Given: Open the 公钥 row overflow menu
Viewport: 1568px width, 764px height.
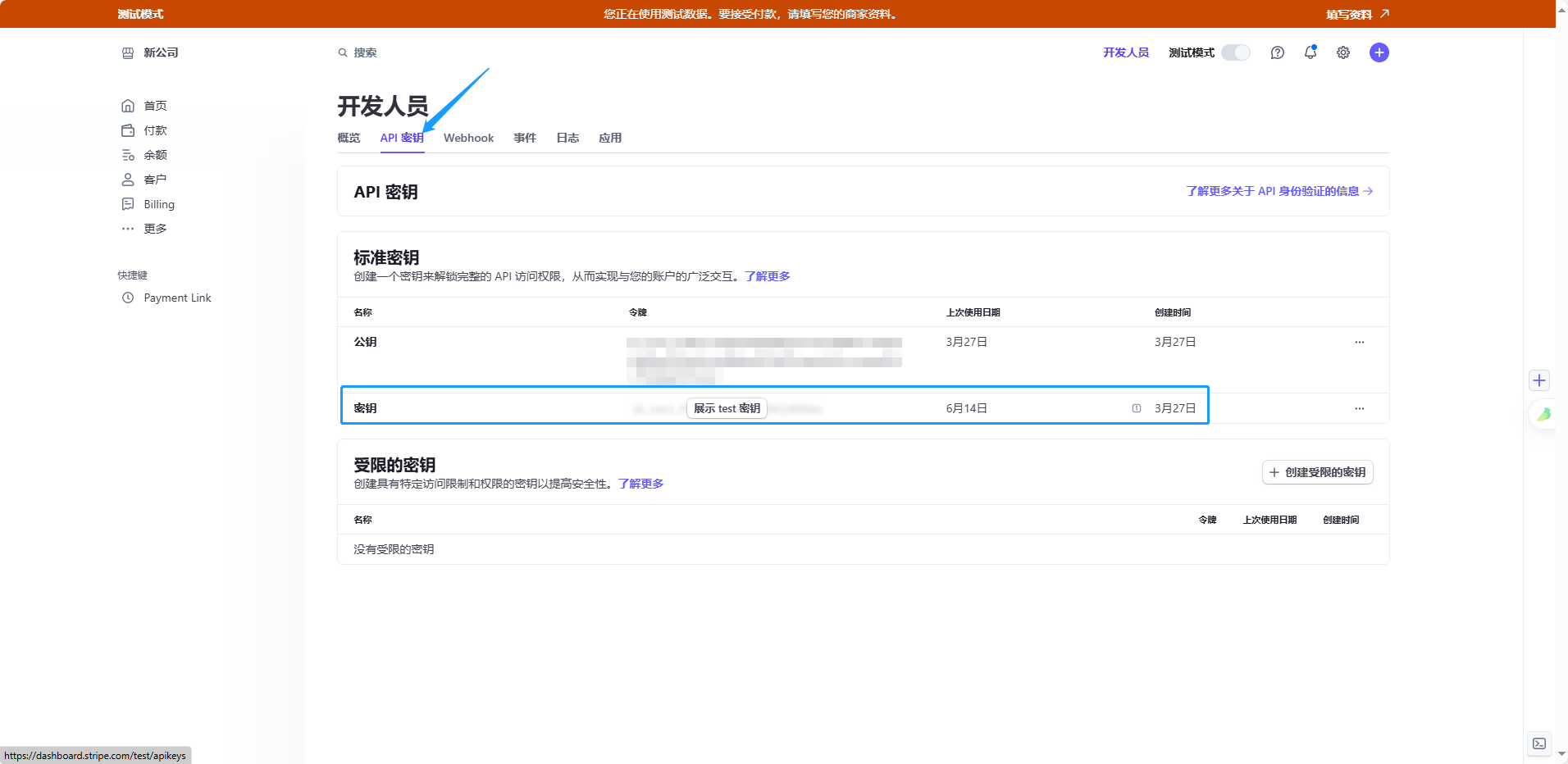Looking at the screenshot, I should coord(1360,342).
